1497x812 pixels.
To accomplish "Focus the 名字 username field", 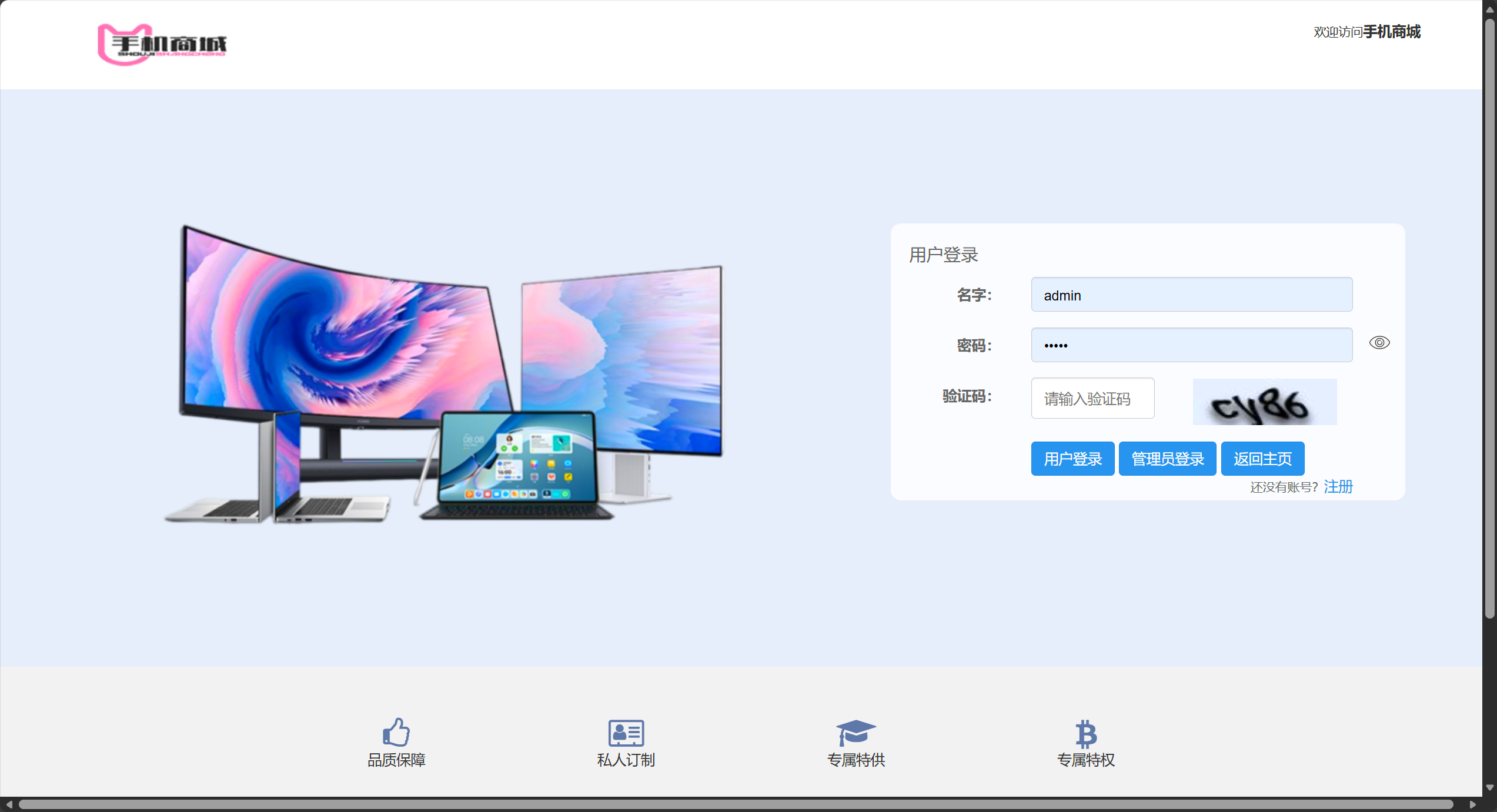I will (1191, 295).
